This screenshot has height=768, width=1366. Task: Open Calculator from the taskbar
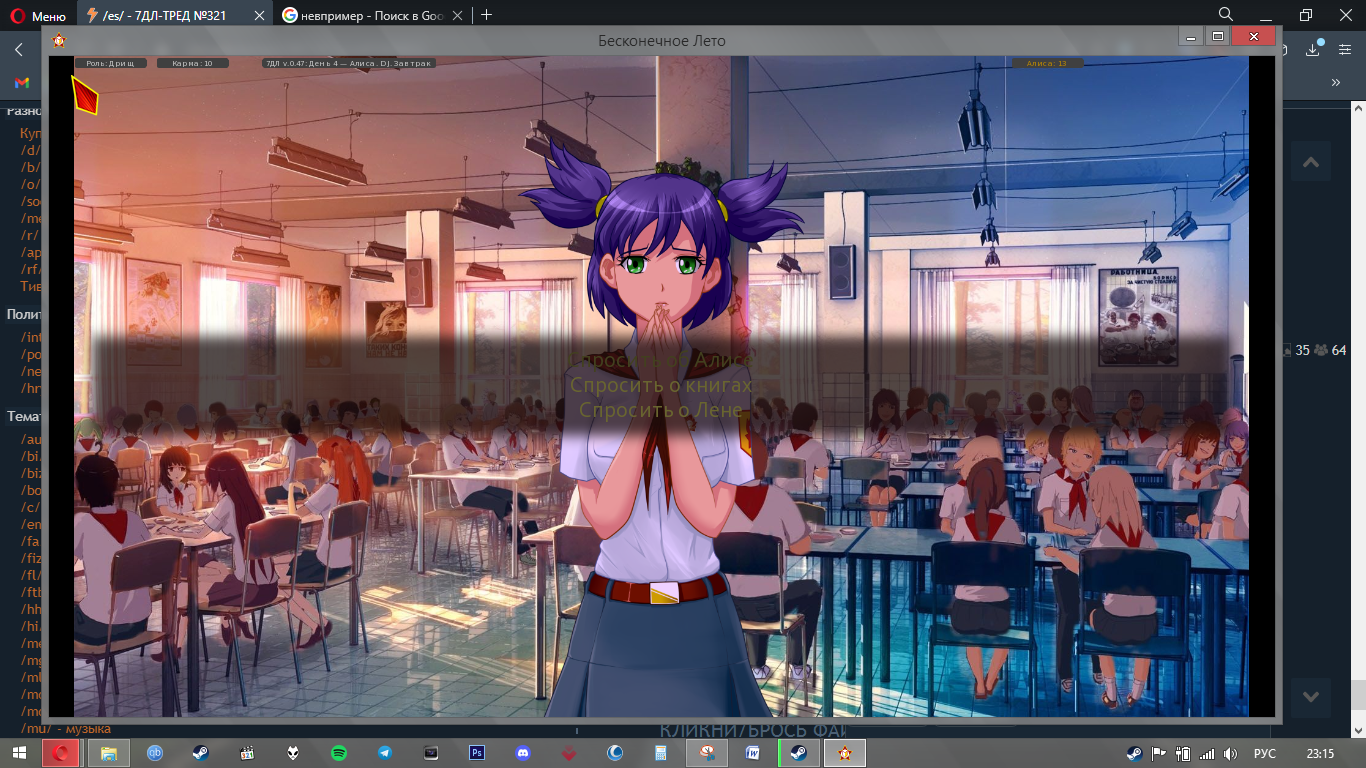point(661,753)
